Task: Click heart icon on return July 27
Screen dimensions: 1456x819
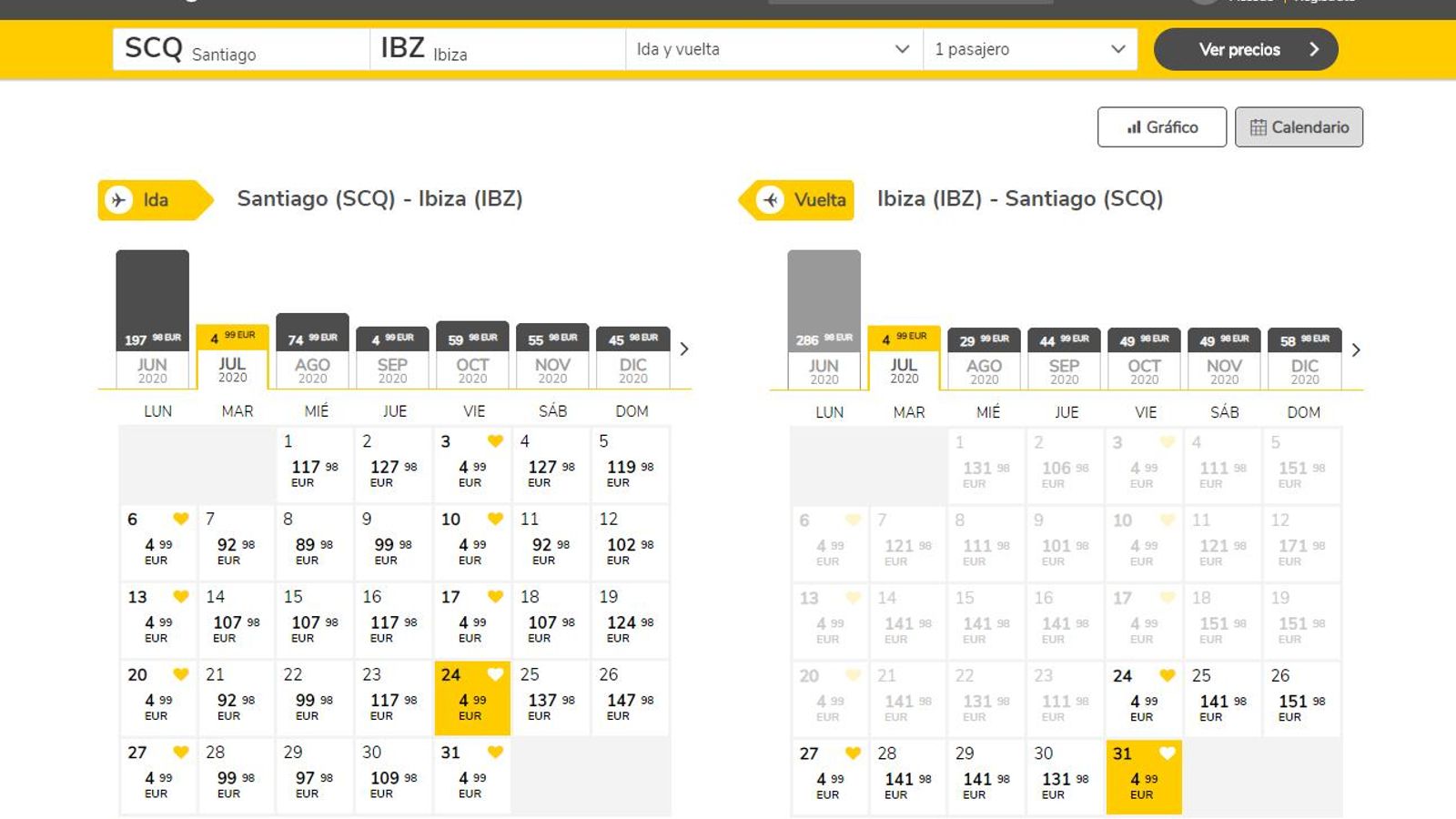Action: tap(853, 753)
